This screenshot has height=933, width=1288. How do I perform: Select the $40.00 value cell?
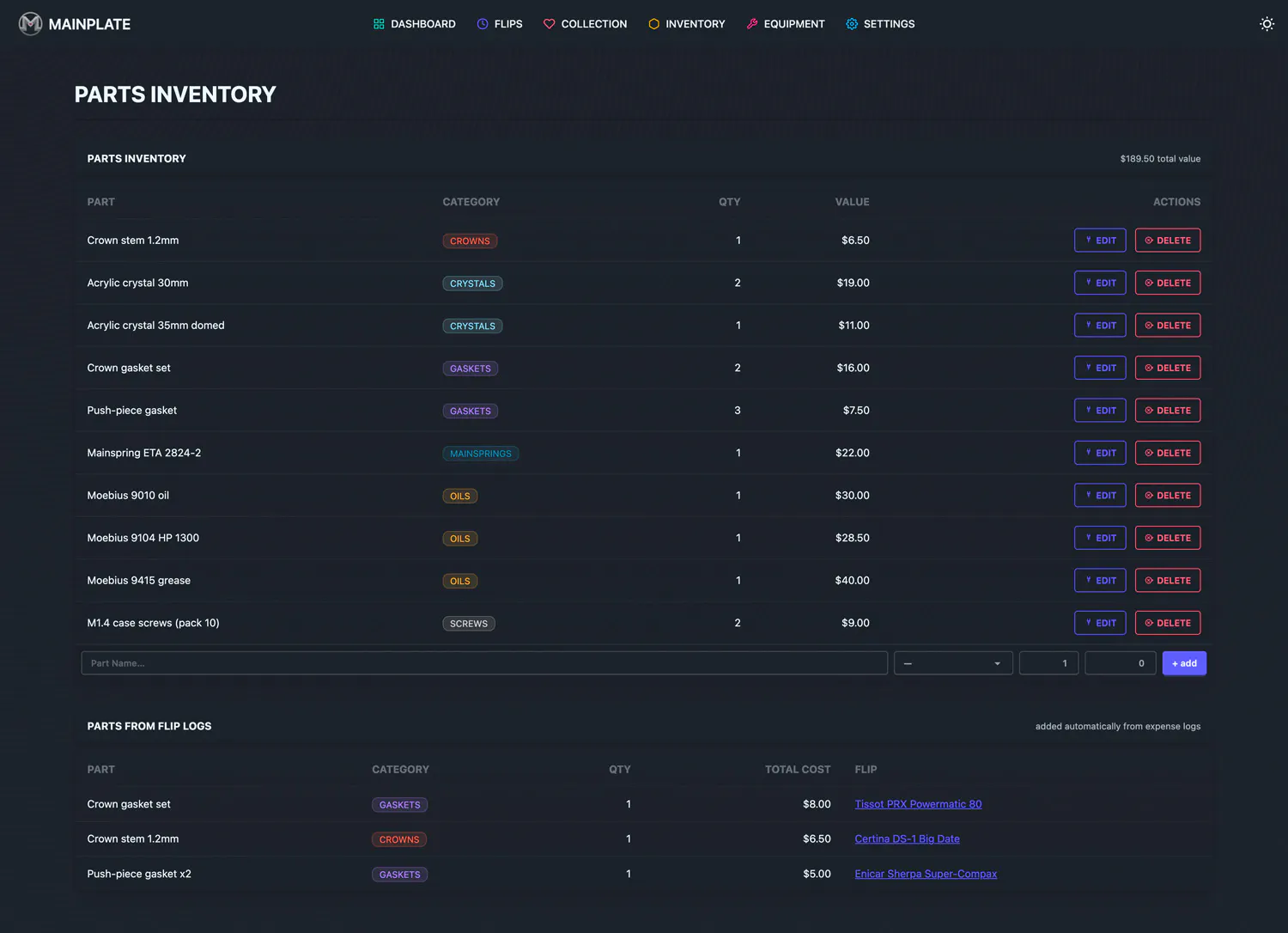853,581
